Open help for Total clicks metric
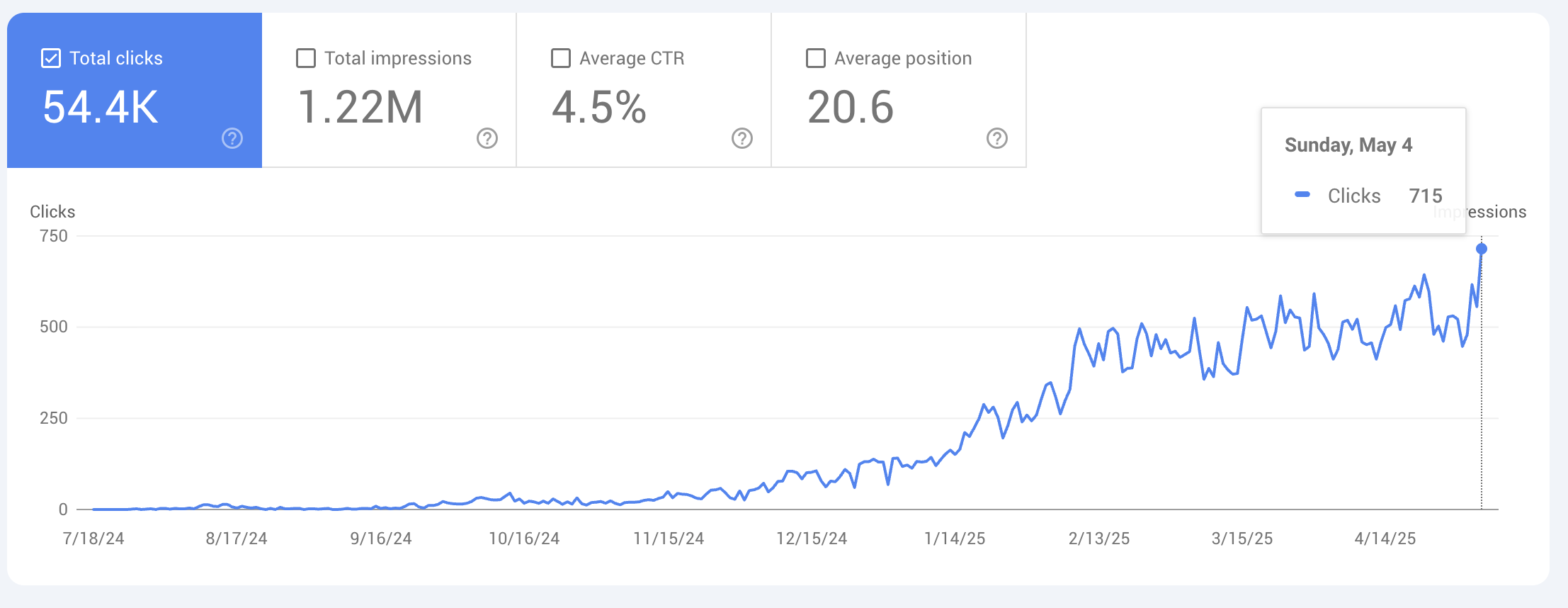This screenshot has height=608, width=1568. (x=232, y=139)
